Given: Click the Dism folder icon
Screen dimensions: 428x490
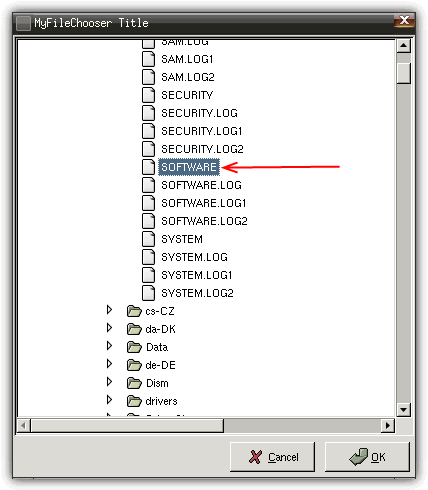Looking at the screenshot, I should click(x=134, y=383).
